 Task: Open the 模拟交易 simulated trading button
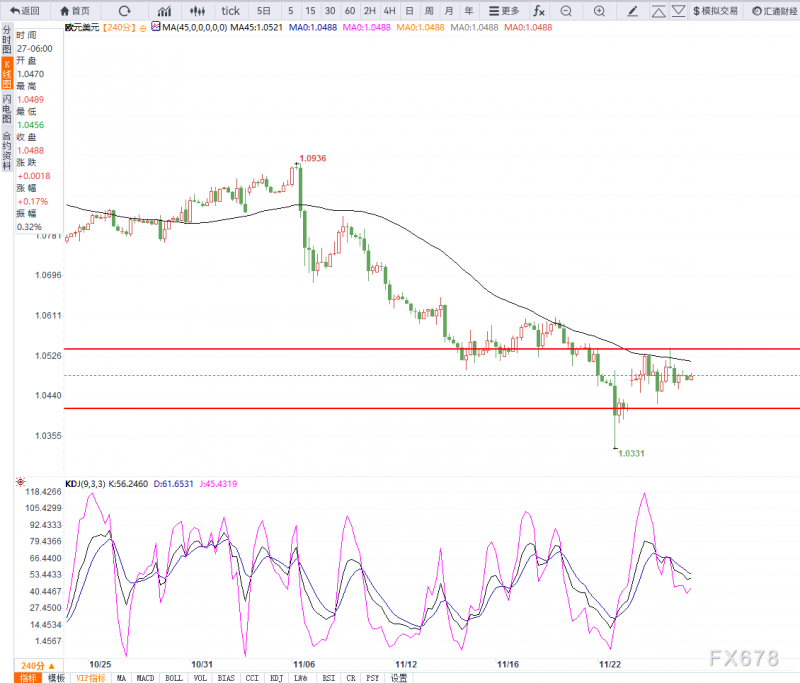pos(715,11)
